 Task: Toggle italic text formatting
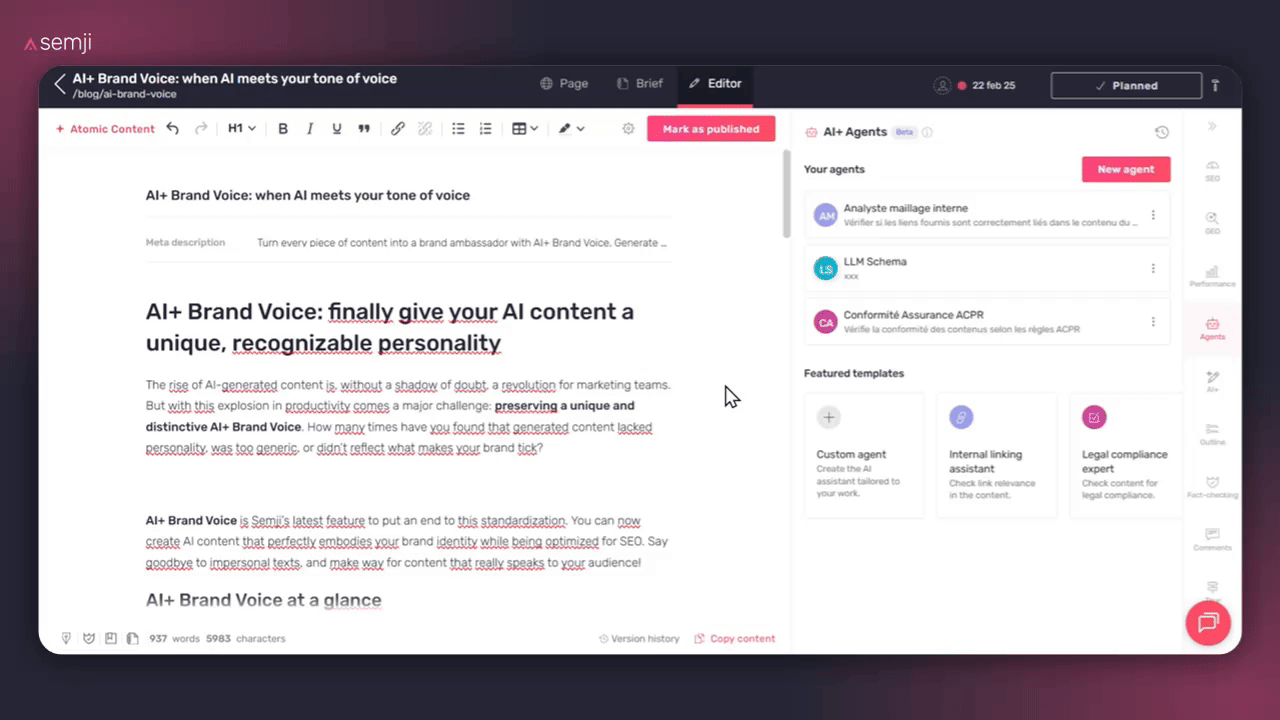coord(310,129)
